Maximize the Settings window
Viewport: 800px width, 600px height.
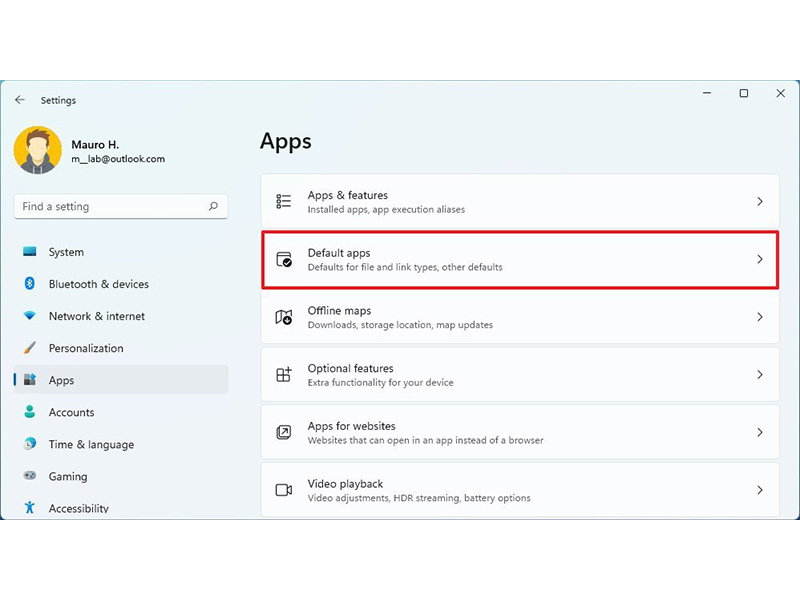pos(744,93)
